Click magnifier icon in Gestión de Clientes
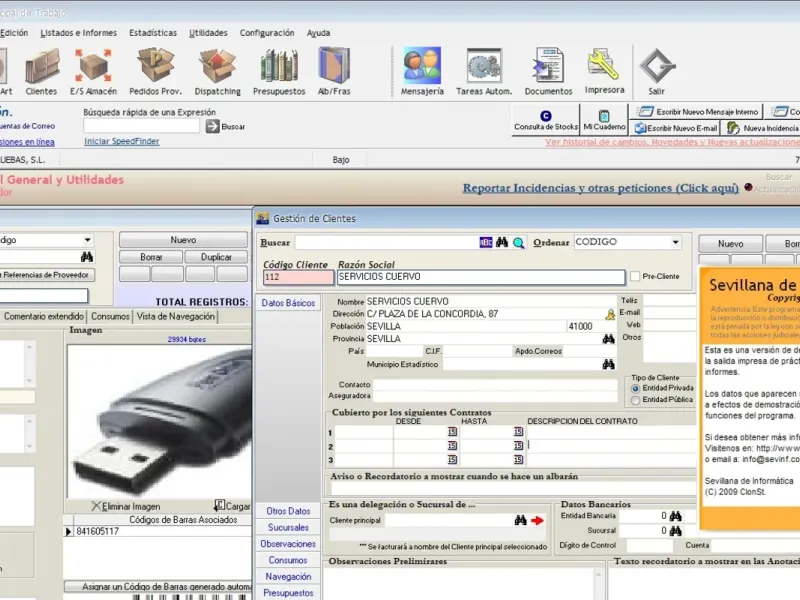This screenshot has height=600, width=800. tap(519, 243)
